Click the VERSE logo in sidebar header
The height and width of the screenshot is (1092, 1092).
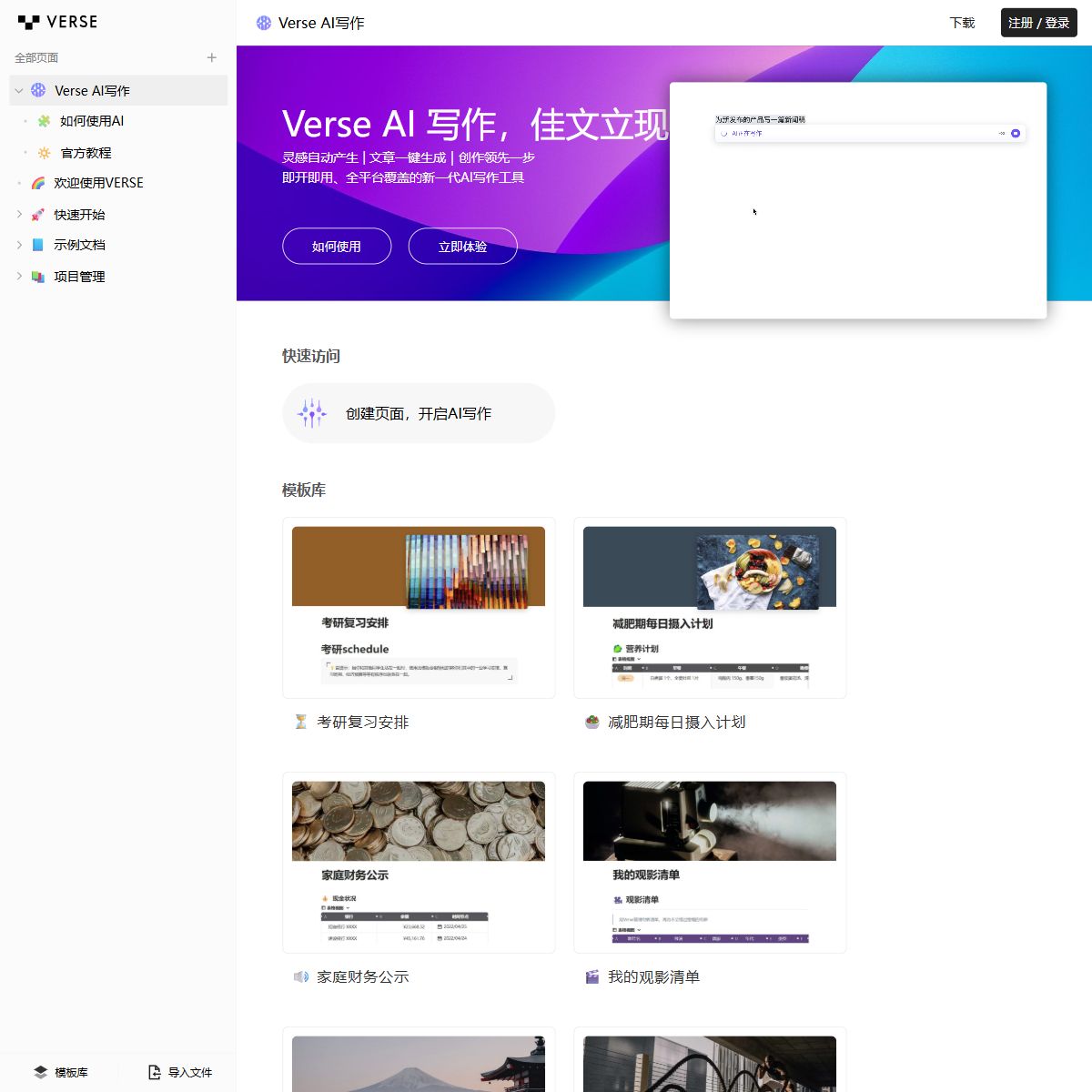57,22
